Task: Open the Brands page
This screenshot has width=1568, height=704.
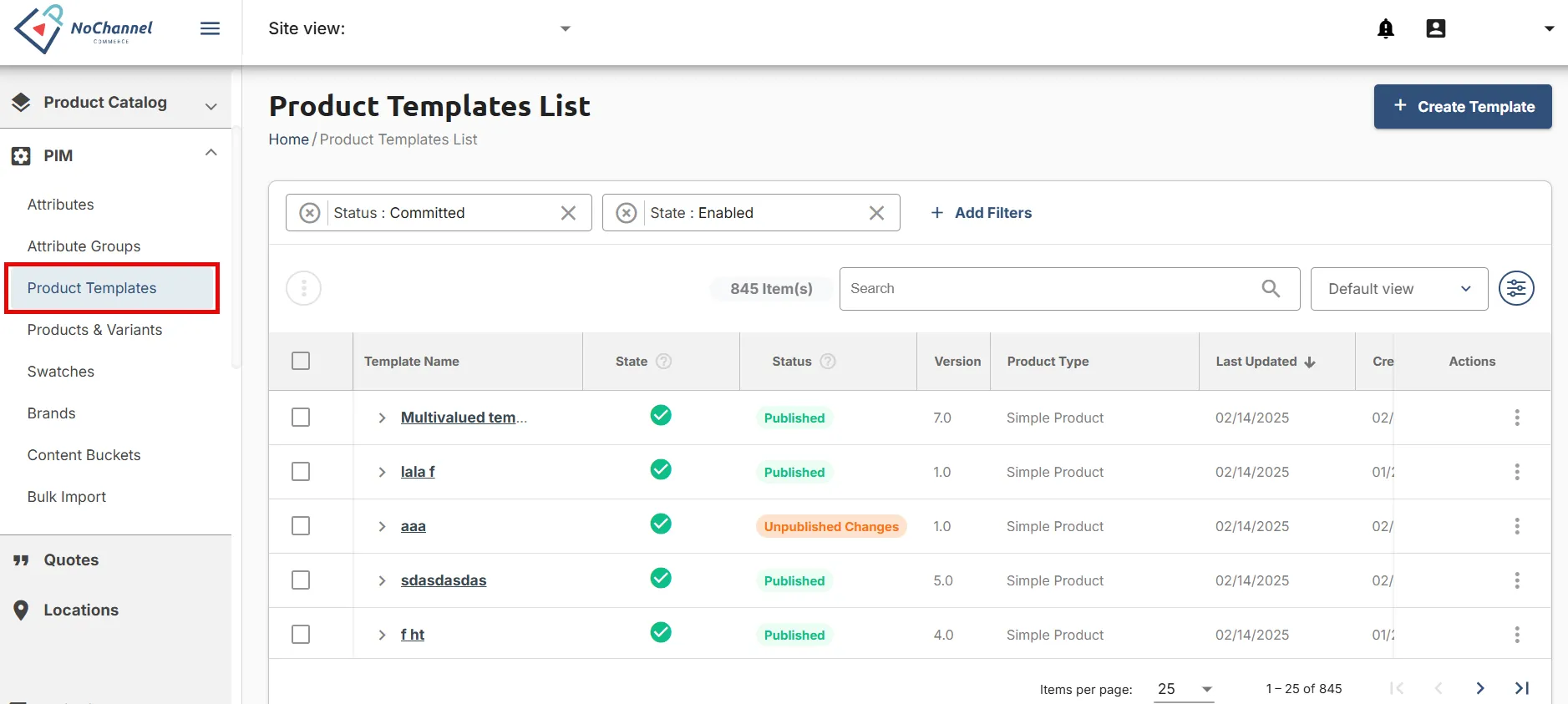Action: [51, 413]
